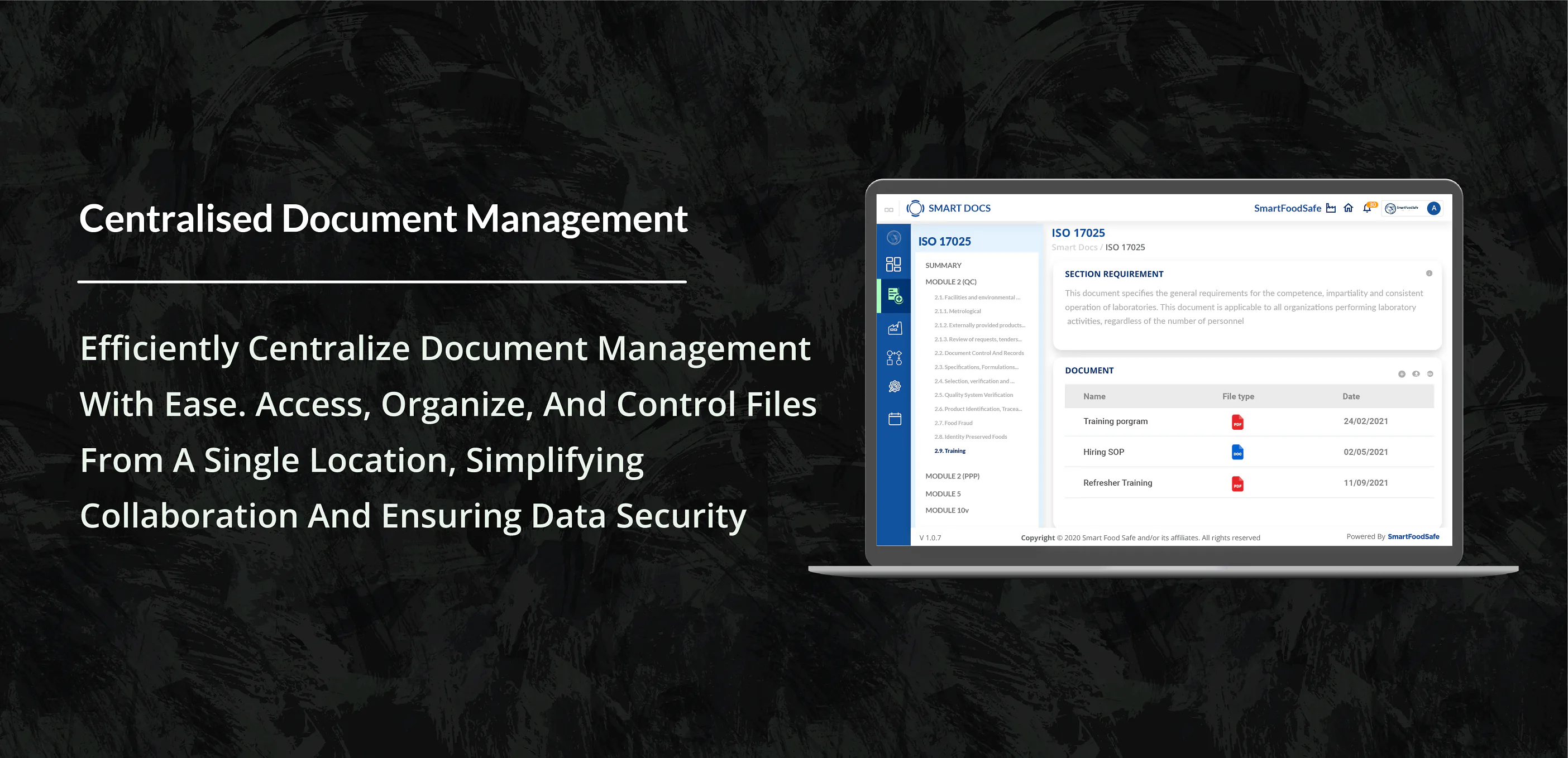
Task: Select 2.9. Training item
Action: point(949,451)
